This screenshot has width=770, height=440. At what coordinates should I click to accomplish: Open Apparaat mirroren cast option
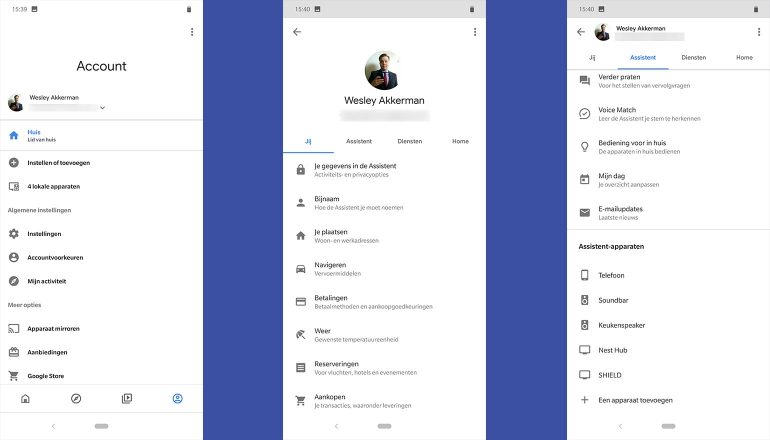point(53,328)
